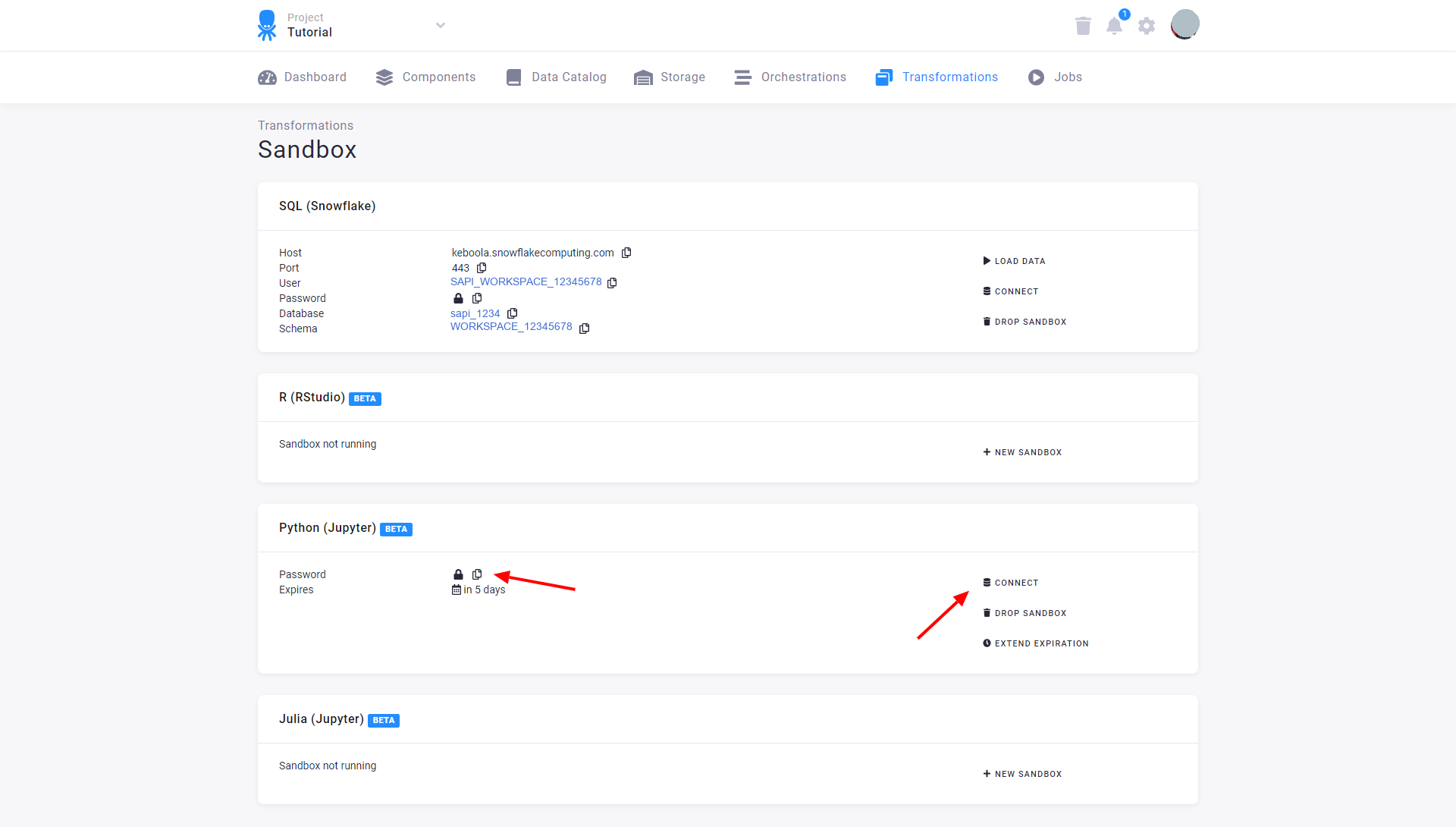1456x827 pixels.
Task: Go to the Components tab
Action: click(x=425, y=77)
